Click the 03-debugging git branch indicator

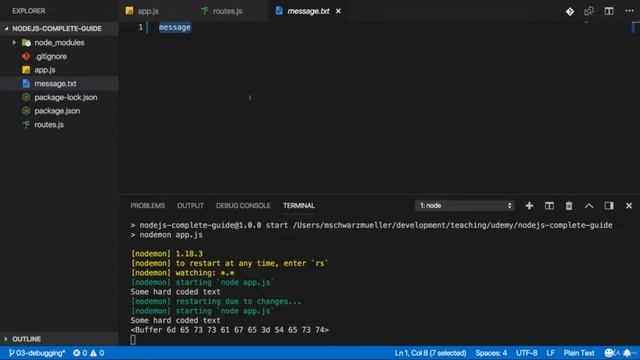point(37,353)
